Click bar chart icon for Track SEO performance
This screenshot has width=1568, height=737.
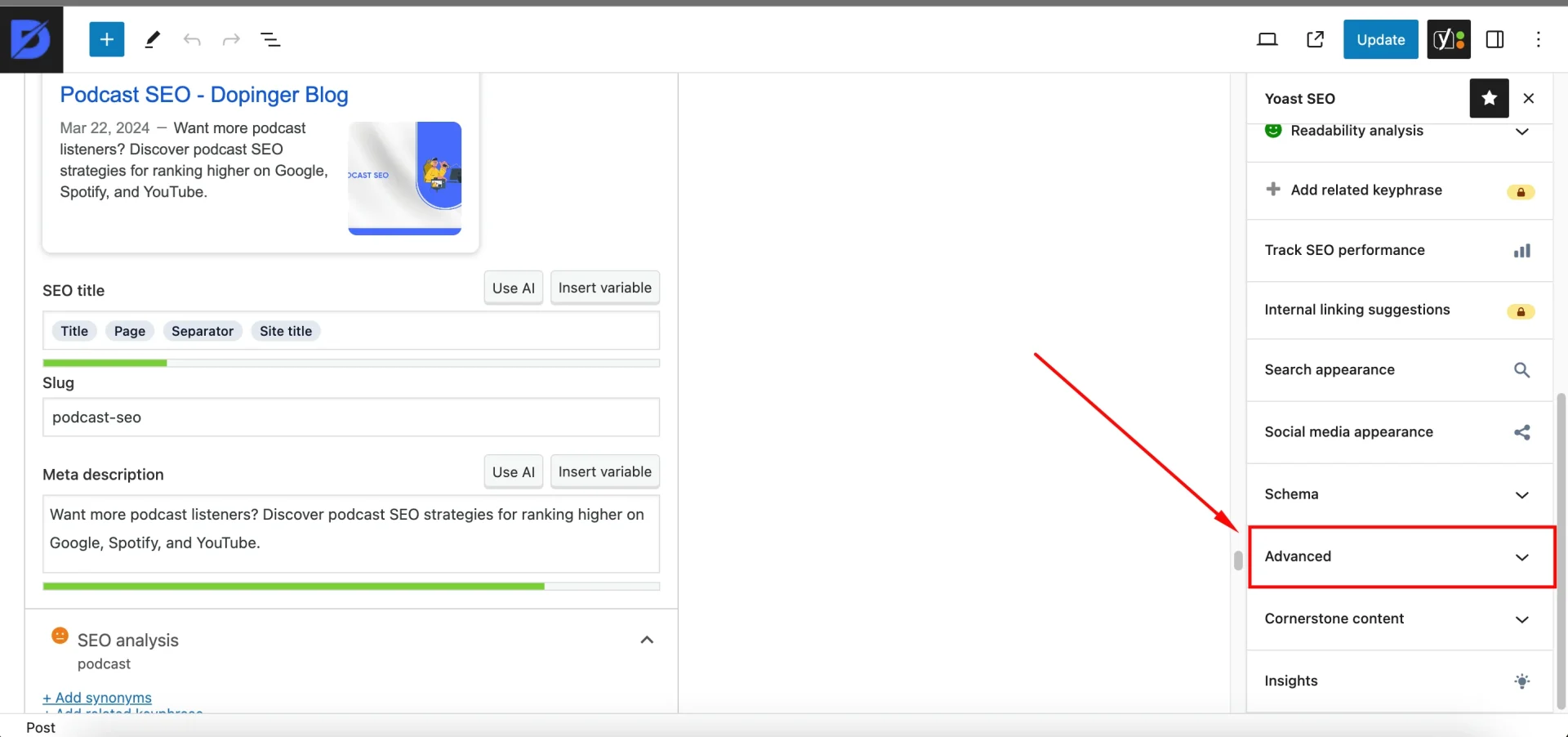coord(1522,251)
